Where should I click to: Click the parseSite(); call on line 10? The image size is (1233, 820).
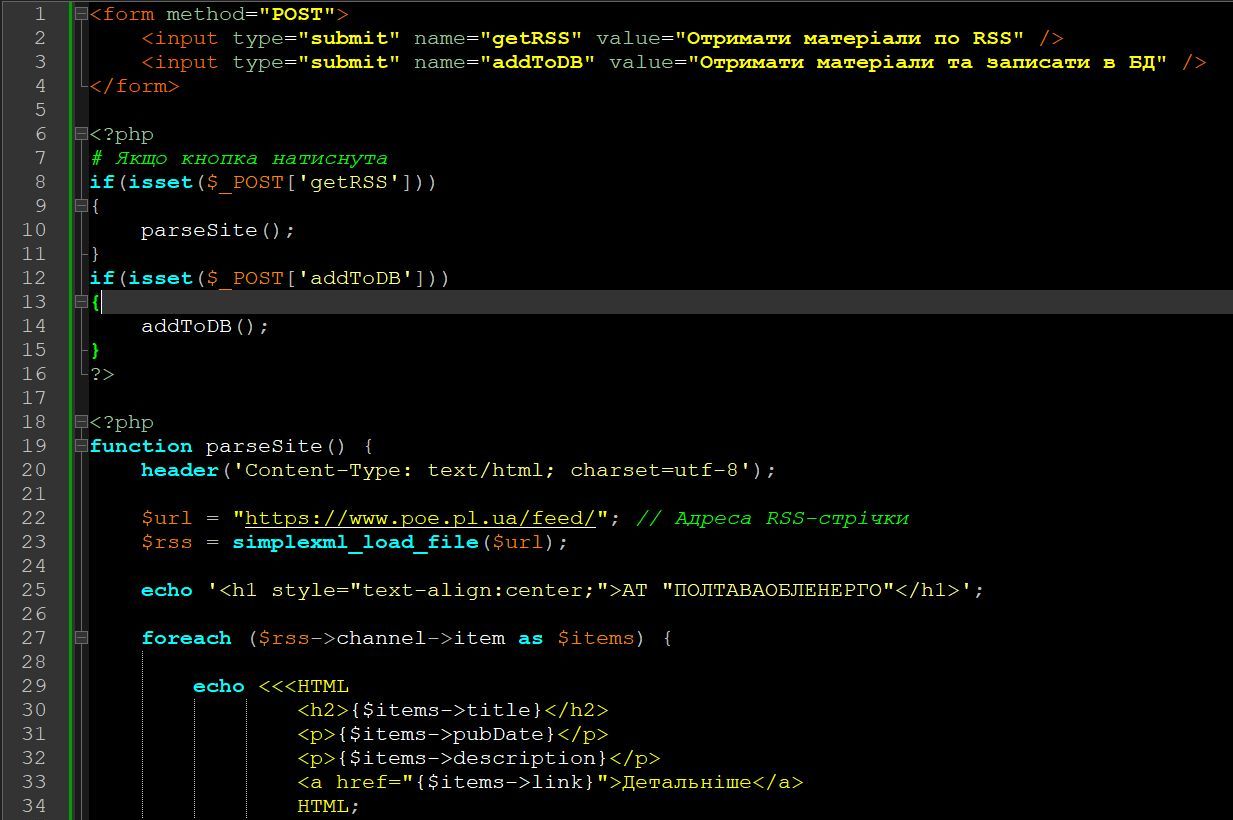point(218,230)
